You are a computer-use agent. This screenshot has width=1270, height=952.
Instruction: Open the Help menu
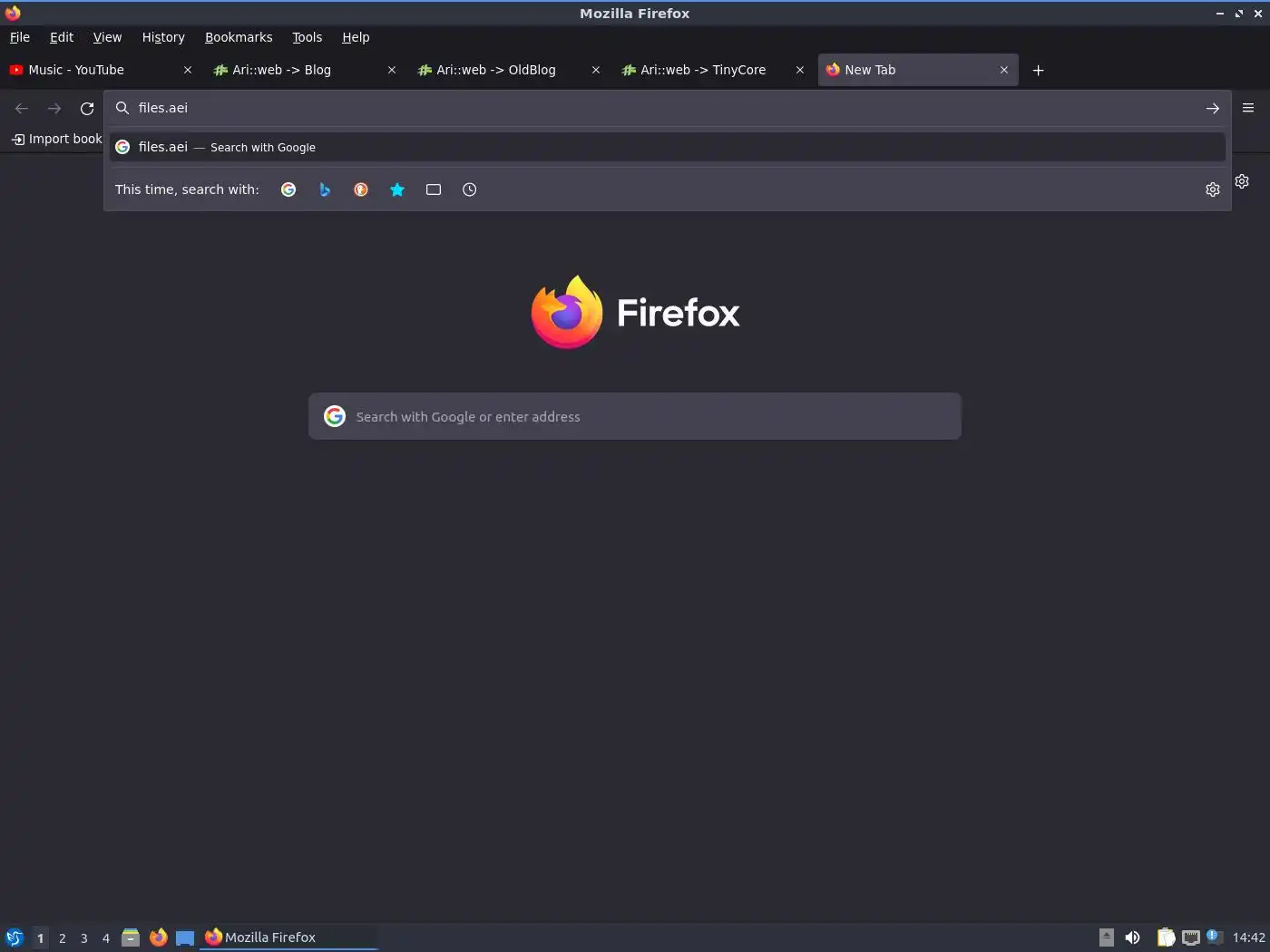point(356,37)
